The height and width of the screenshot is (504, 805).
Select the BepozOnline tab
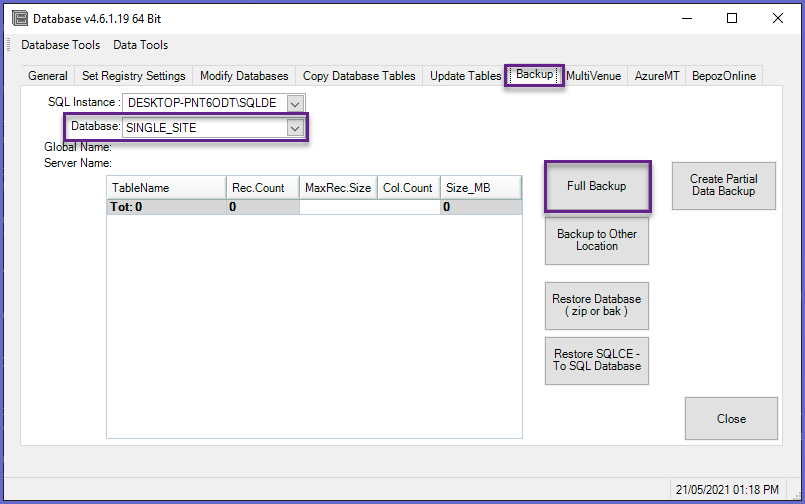724,76
